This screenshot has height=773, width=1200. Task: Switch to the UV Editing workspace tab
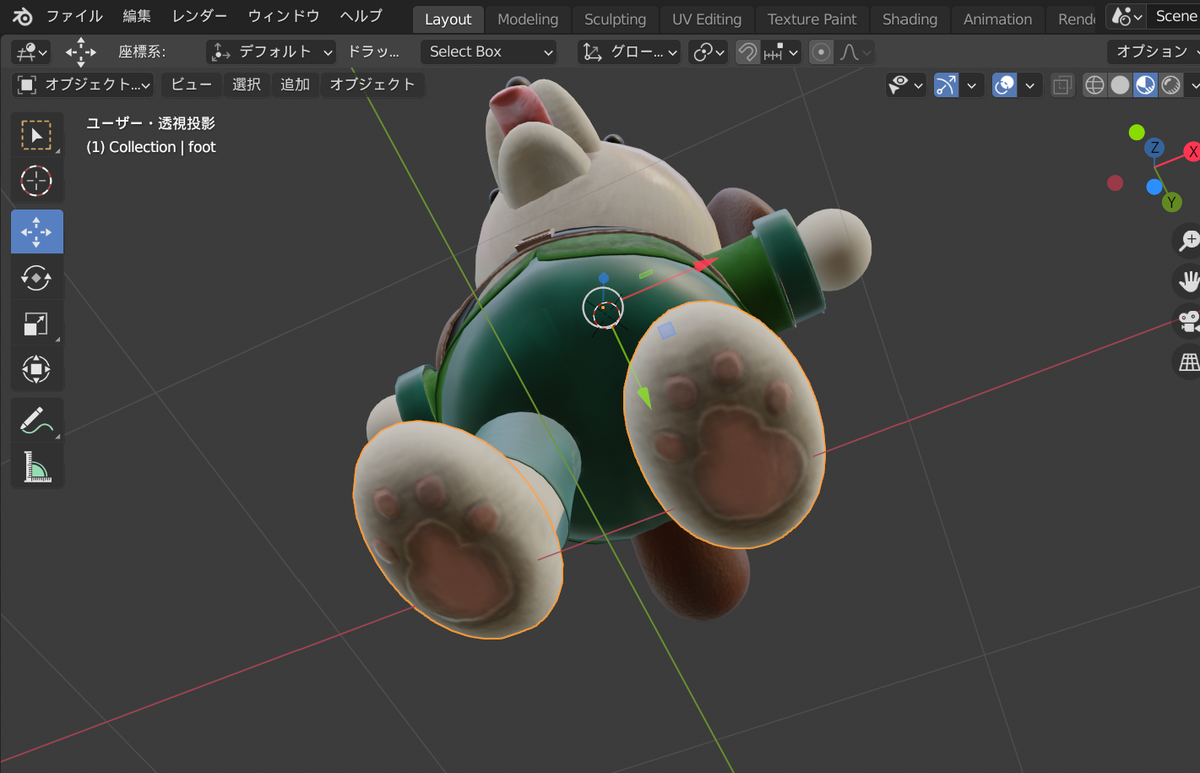[707, 19]
